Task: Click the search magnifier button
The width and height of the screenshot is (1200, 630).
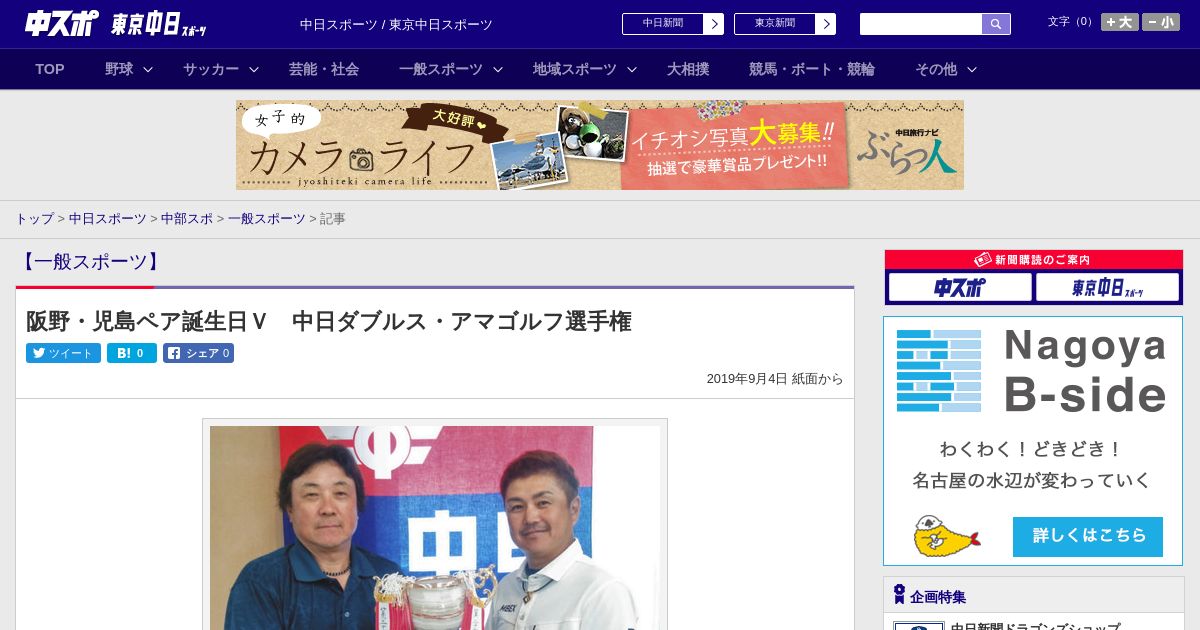Action: (x=996, y=24)
